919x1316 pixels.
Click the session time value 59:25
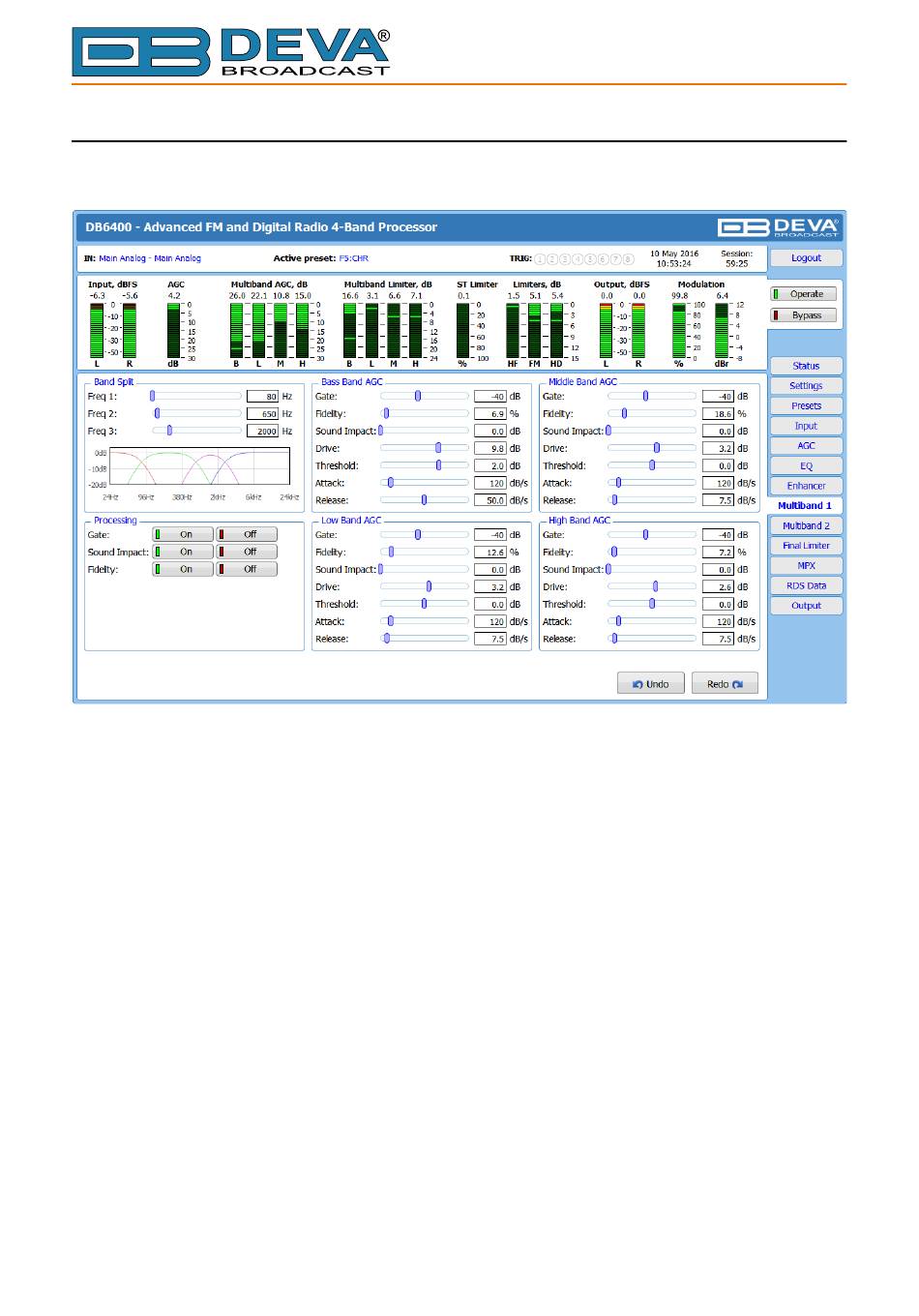tap(736, 263)
